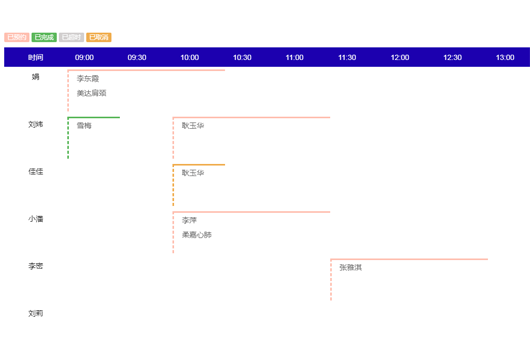Screen dimensions: 530x360
Task: Open the 张雅淇 appointment at 11:30
Action: click(409, 280)
